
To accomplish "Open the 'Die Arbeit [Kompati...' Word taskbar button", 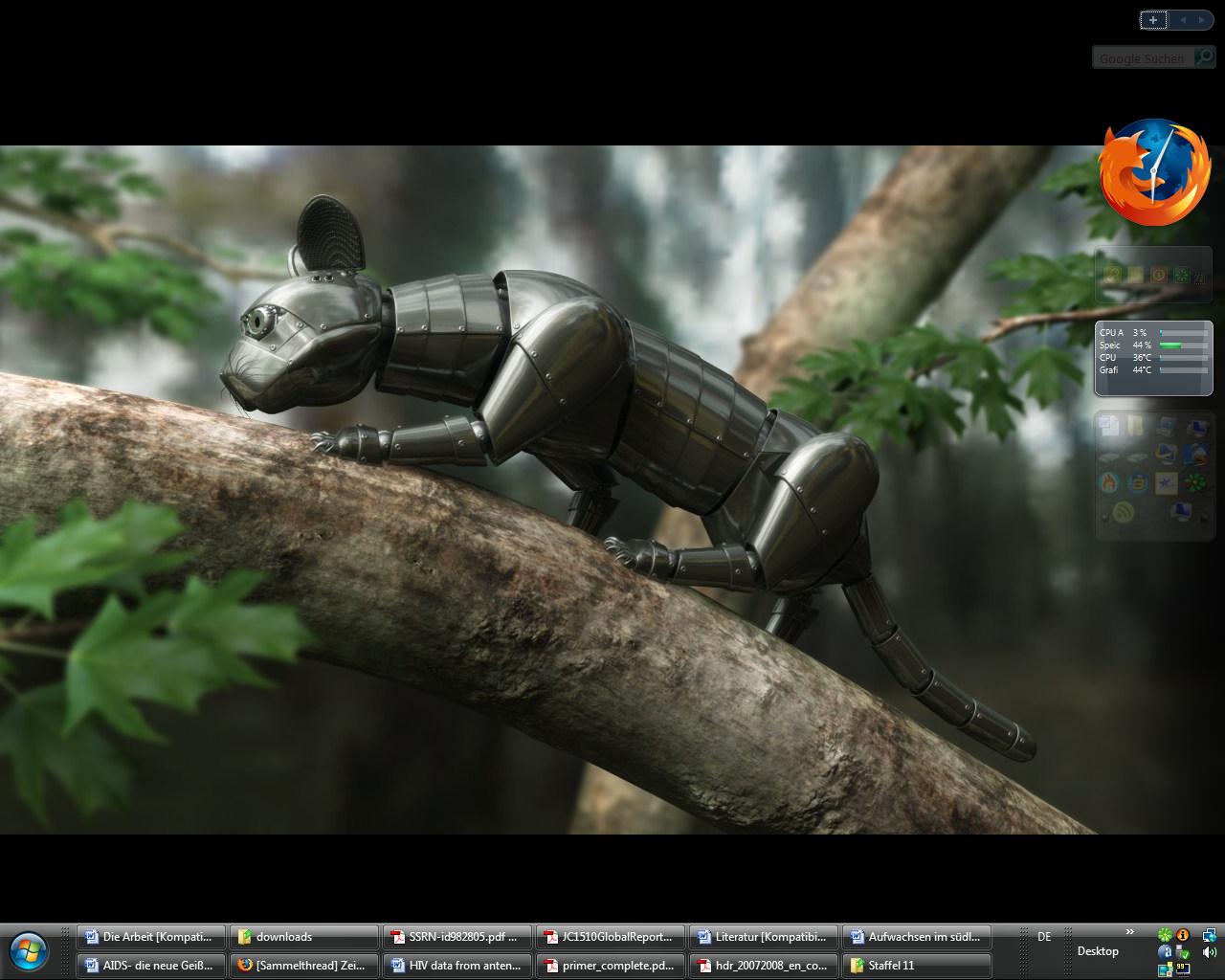I will [x=151, y=937].
